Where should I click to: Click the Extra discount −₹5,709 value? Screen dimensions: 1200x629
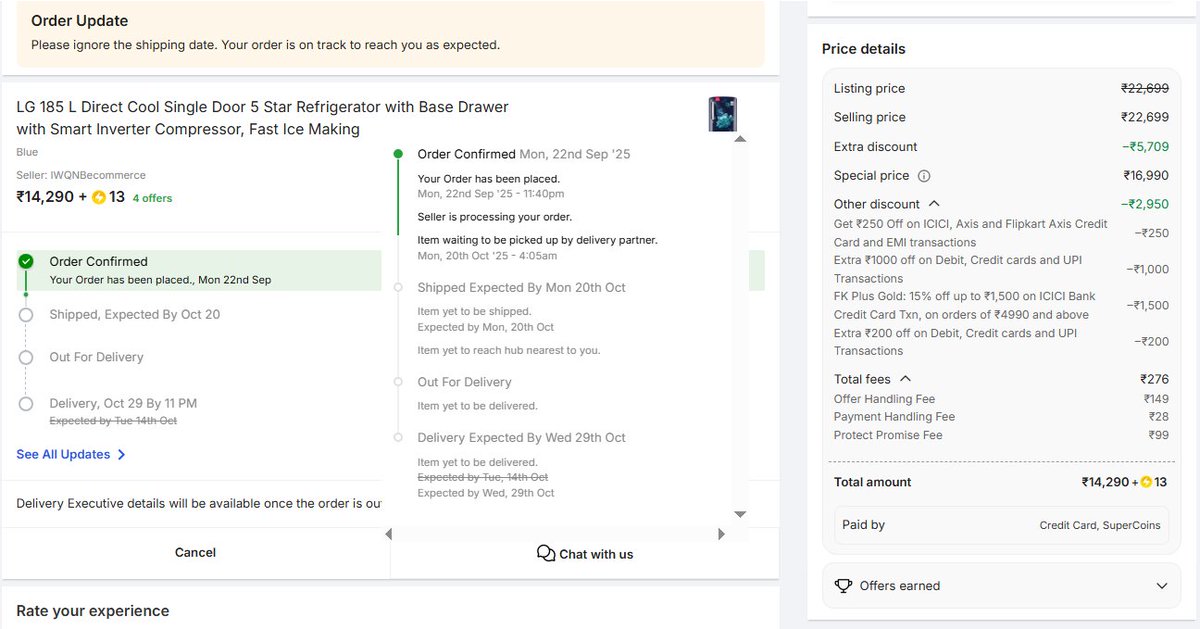[1145, 147]
